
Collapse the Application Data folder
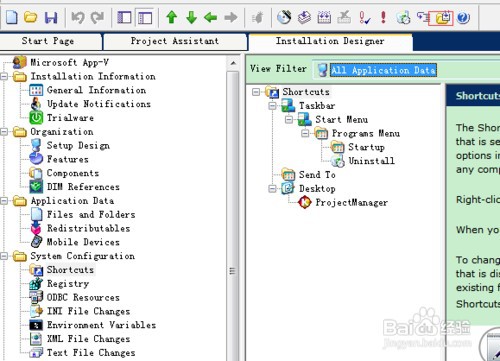(4, 201)
